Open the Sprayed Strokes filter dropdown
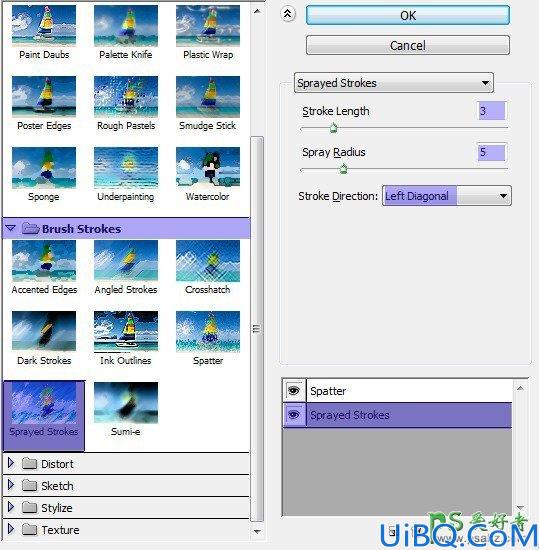 [x=394, y=83]
